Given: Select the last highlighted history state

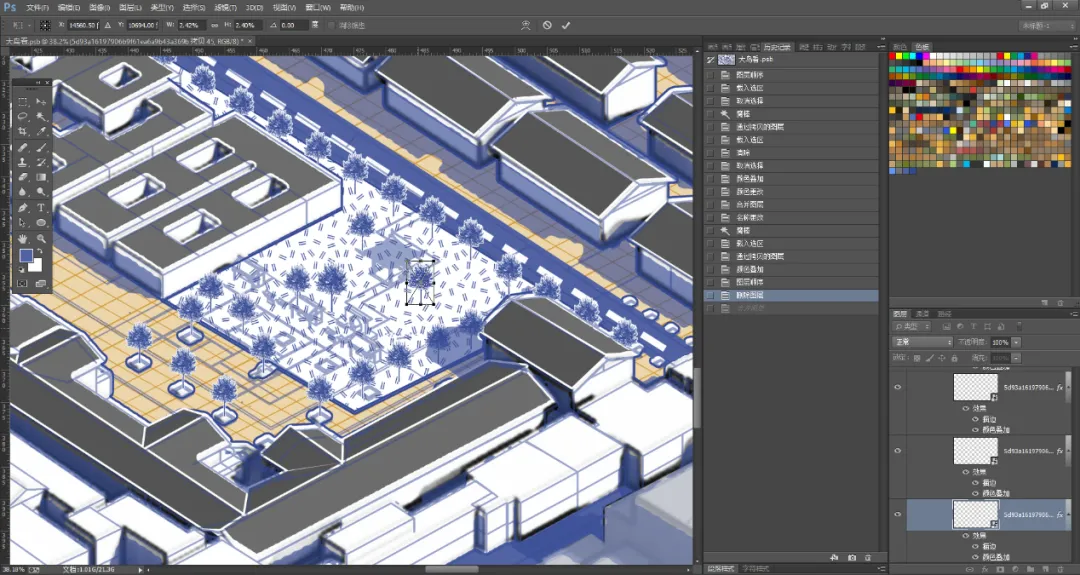Looking at the screenshot, I should pyautogui.click(x=791, y=295).
